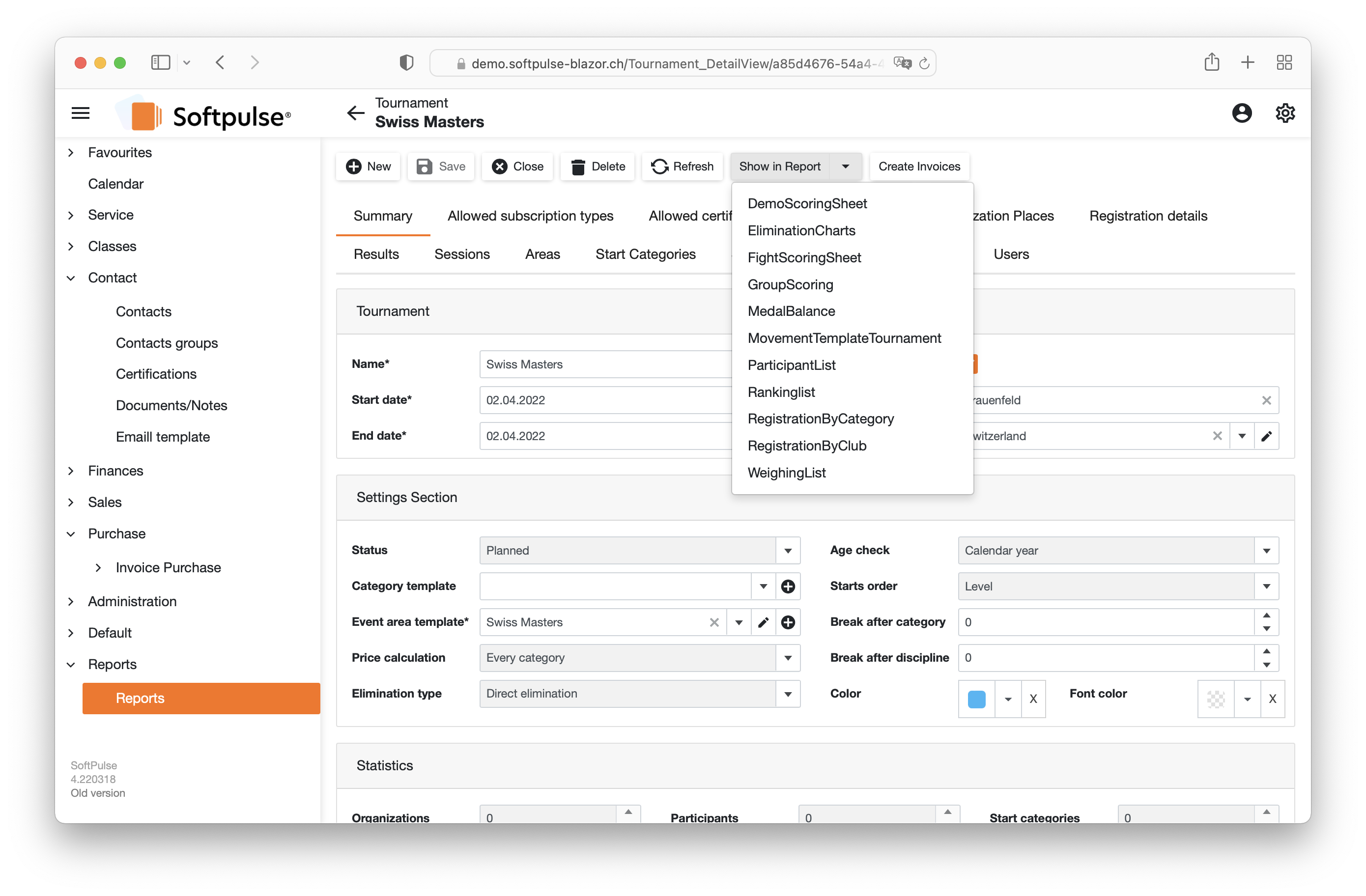This screenshot has height=896, width=1366.
Task: Click the Font color swatch
Action: pos(1216,699)
